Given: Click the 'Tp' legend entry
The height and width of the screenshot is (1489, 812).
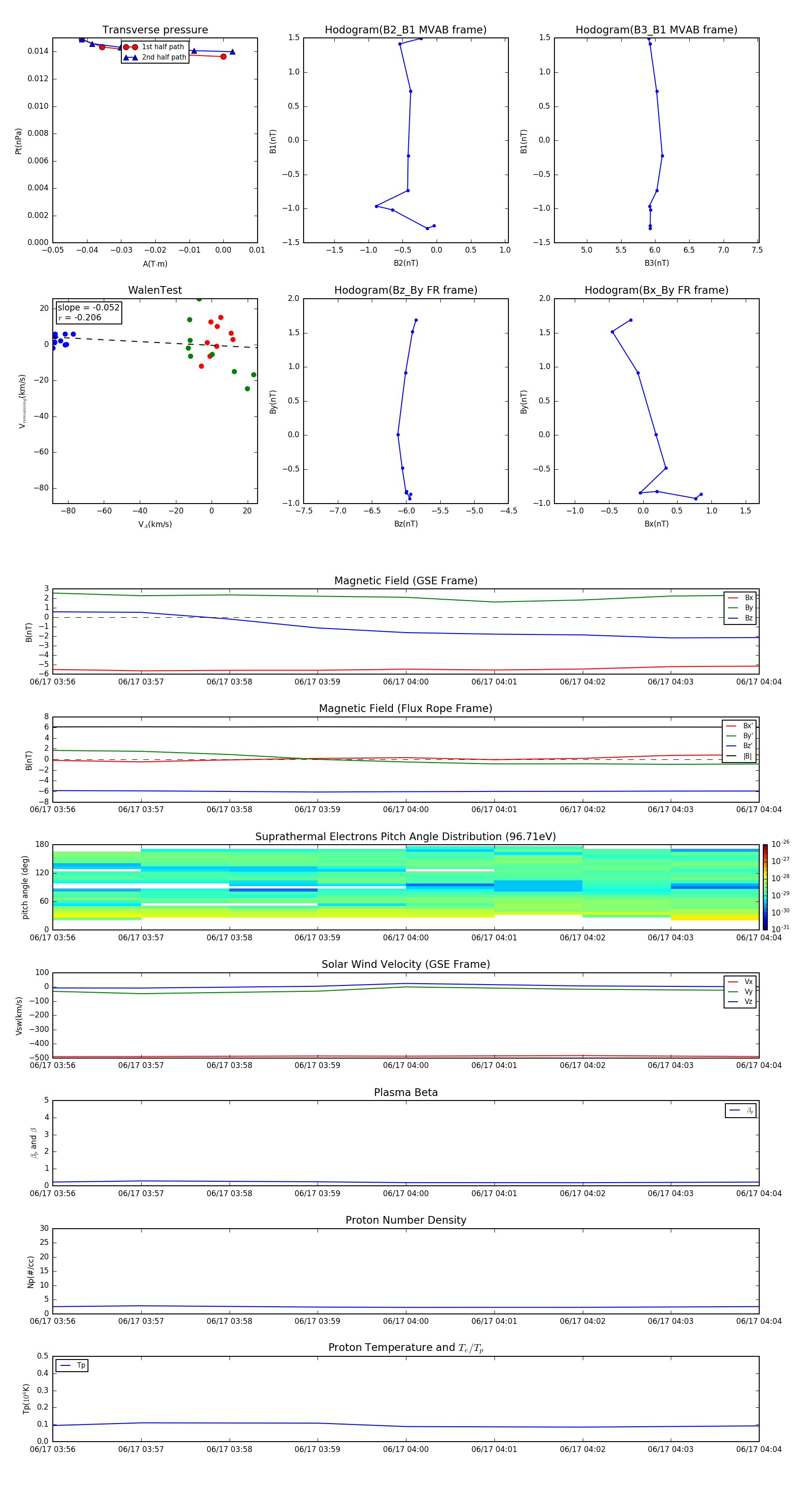Looking at the screenshot, I should tap(73, 1365).
